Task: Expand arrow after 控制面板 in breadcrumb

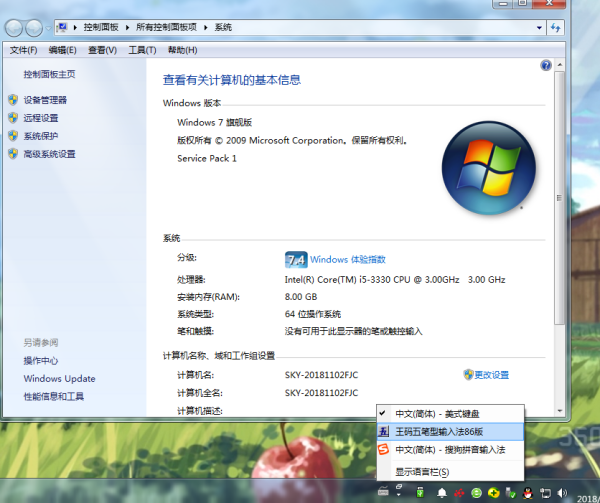Action: click(x=127, y=28)
